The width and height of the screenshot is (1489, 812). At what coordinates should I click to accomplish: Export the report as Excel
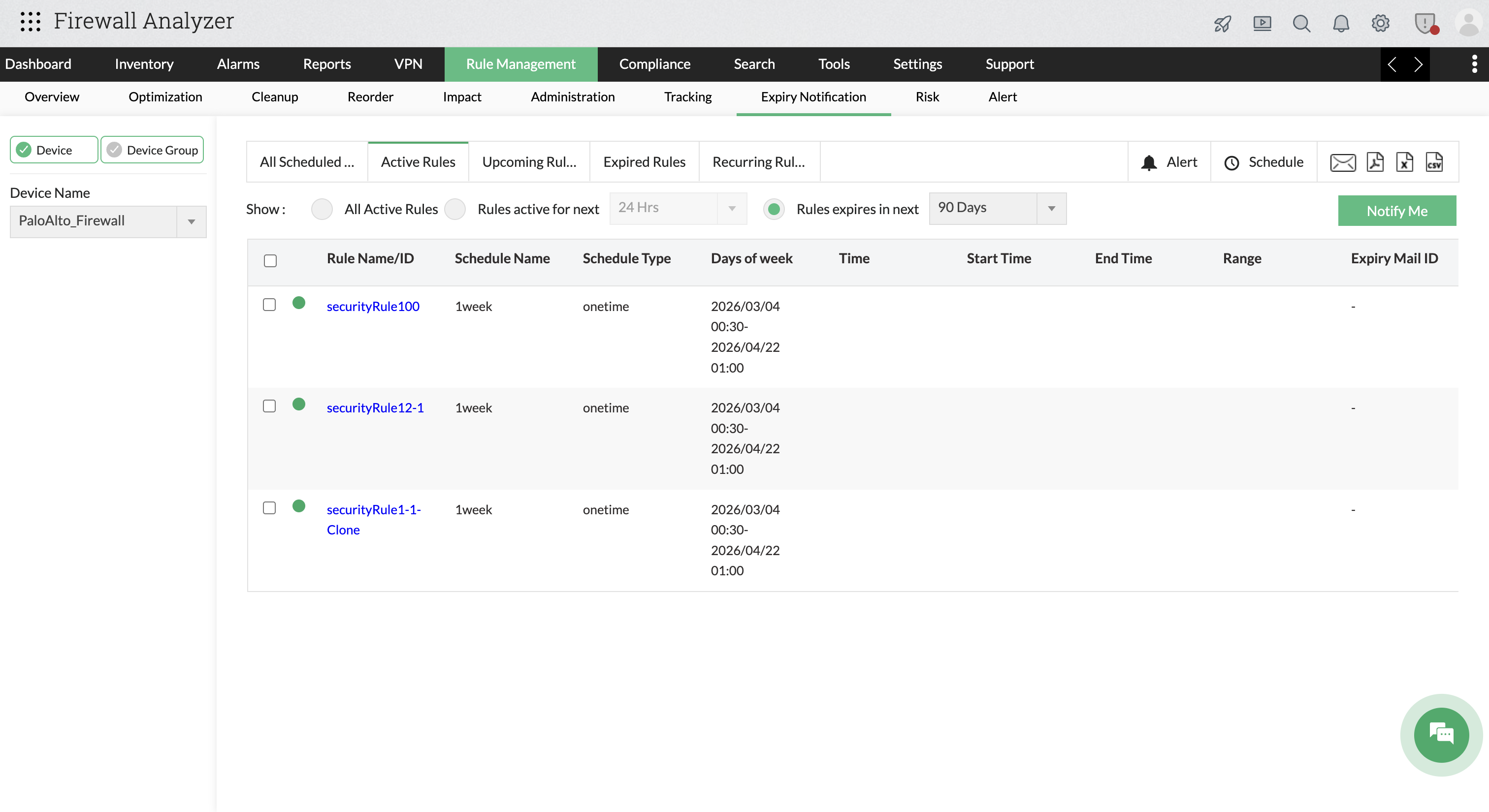(1404, 162)
